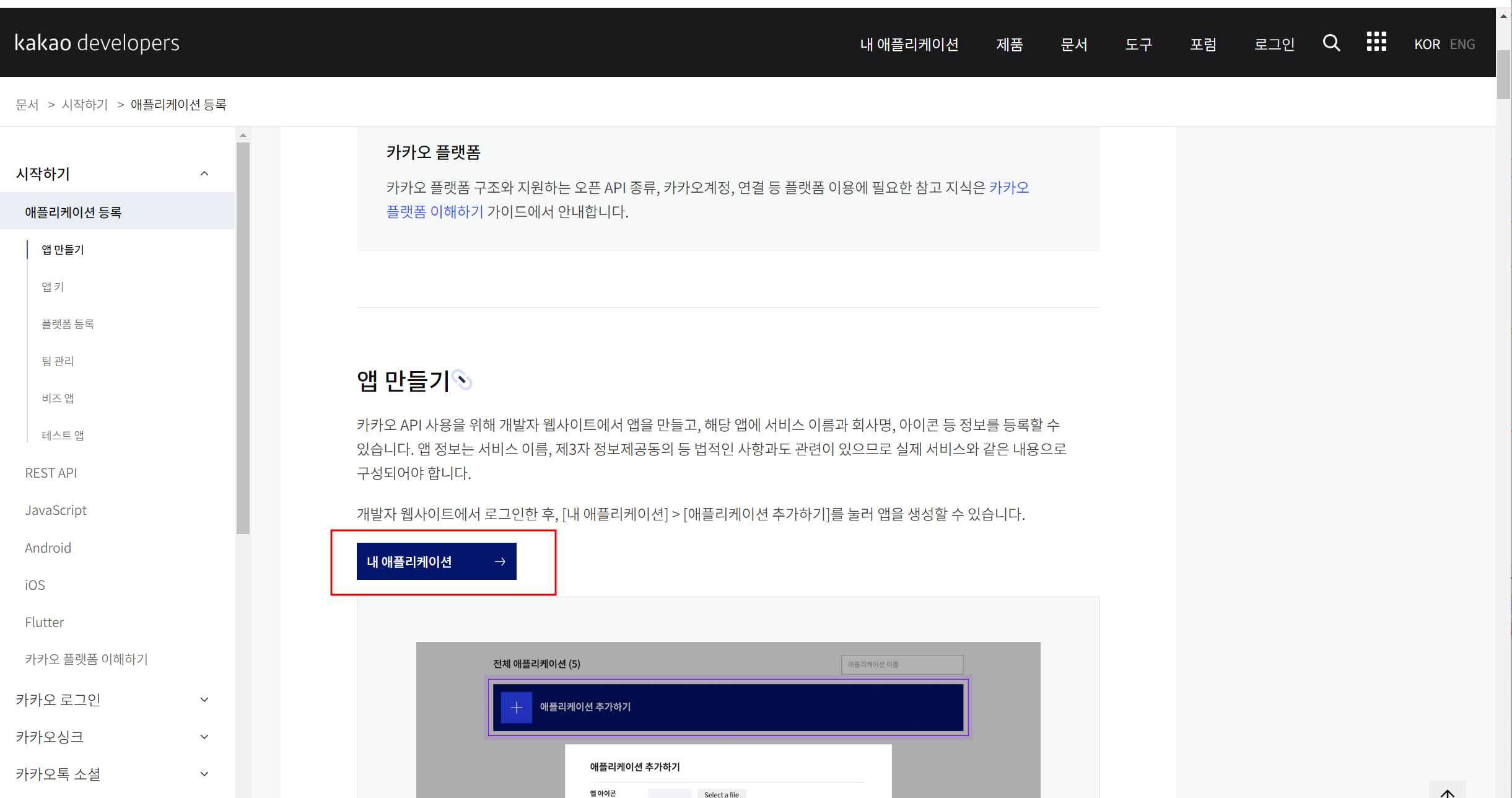
Task: Click the 전체 애플리케이션 (5) text in image
Action: (536, 664)
